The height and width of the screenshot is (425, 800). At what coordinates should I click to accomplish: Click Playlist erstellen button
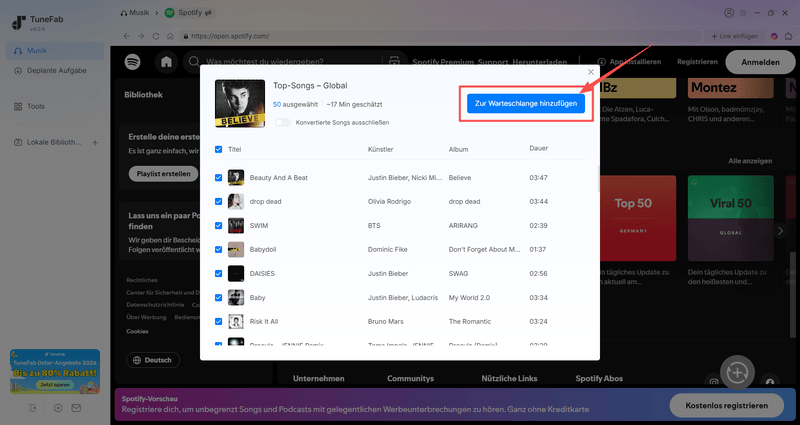(163, 173)
